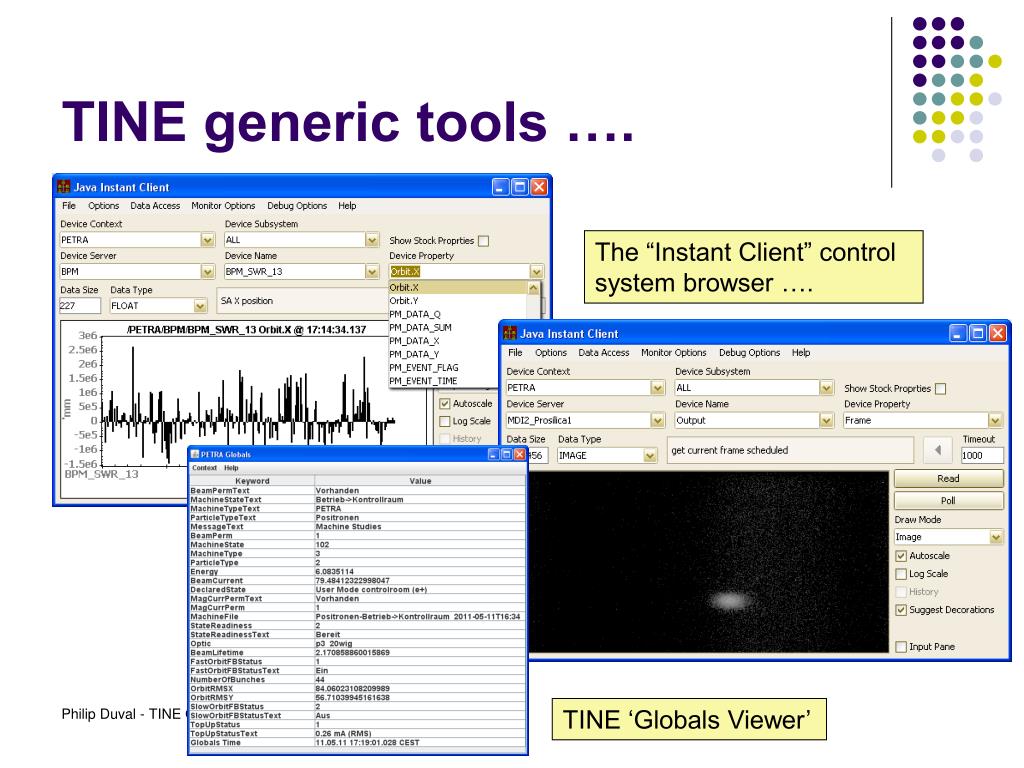Select the MachineStateText row

358,500
